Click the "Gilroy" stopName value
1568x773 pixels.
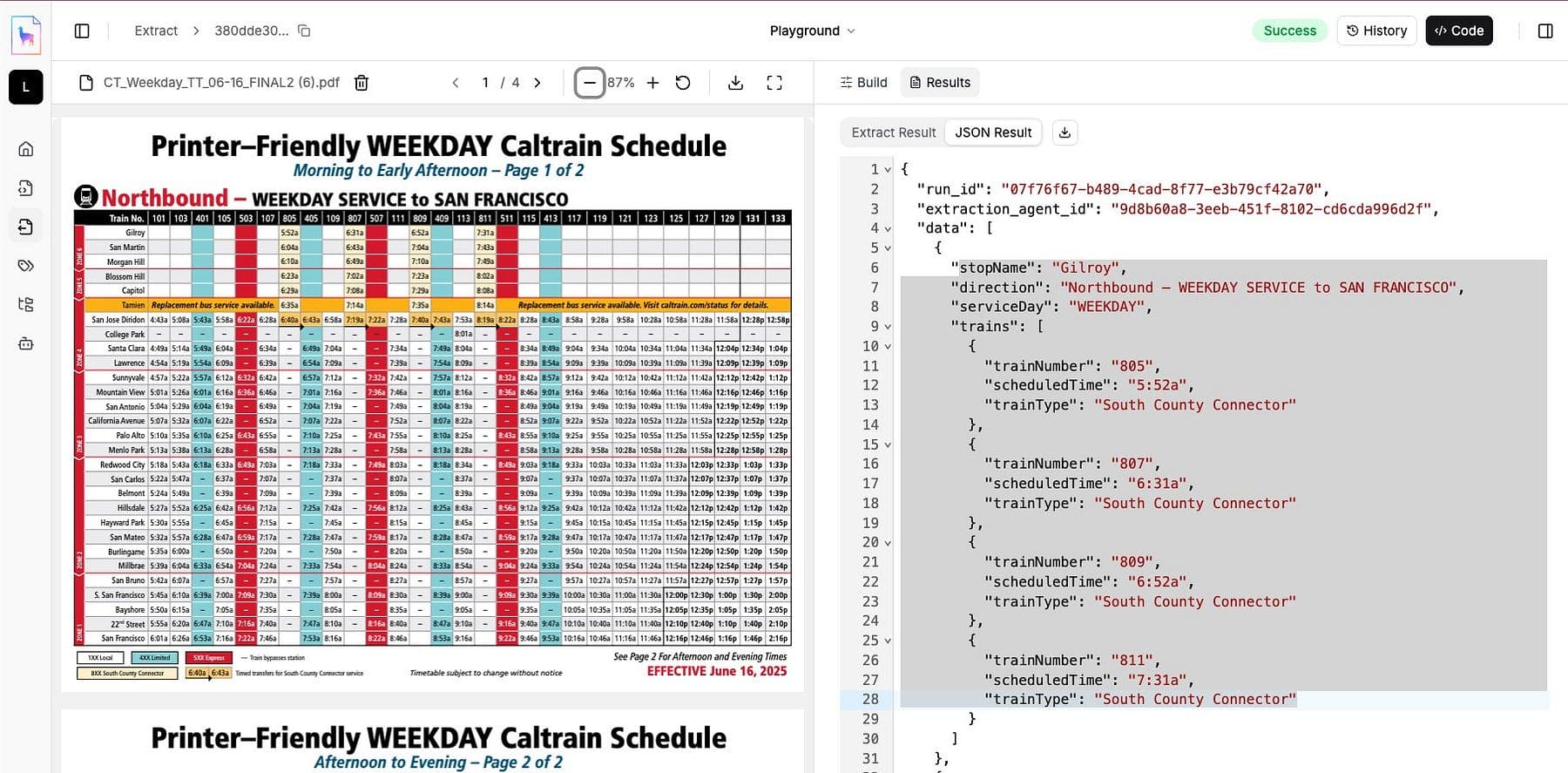pos(1085,268)
